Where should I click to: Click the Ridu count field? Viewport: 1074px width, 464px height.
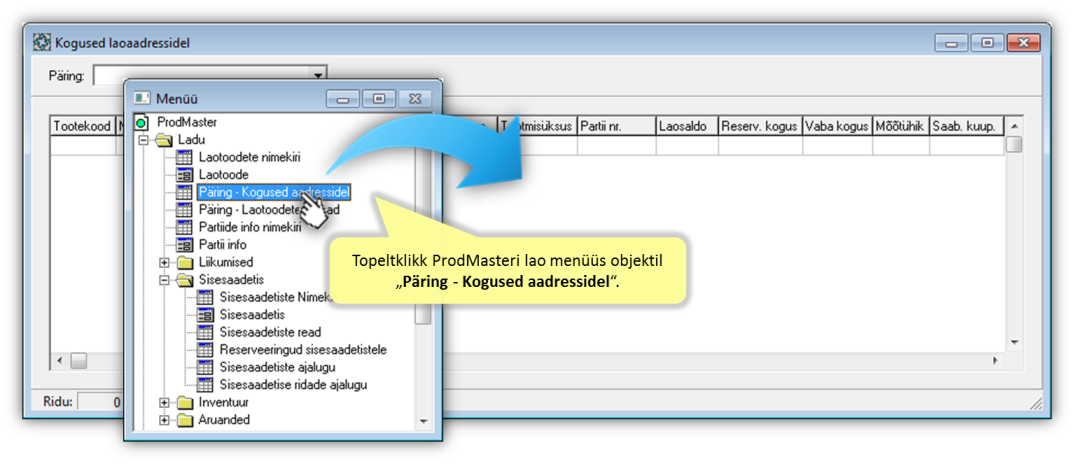click(x=99, y=402)
